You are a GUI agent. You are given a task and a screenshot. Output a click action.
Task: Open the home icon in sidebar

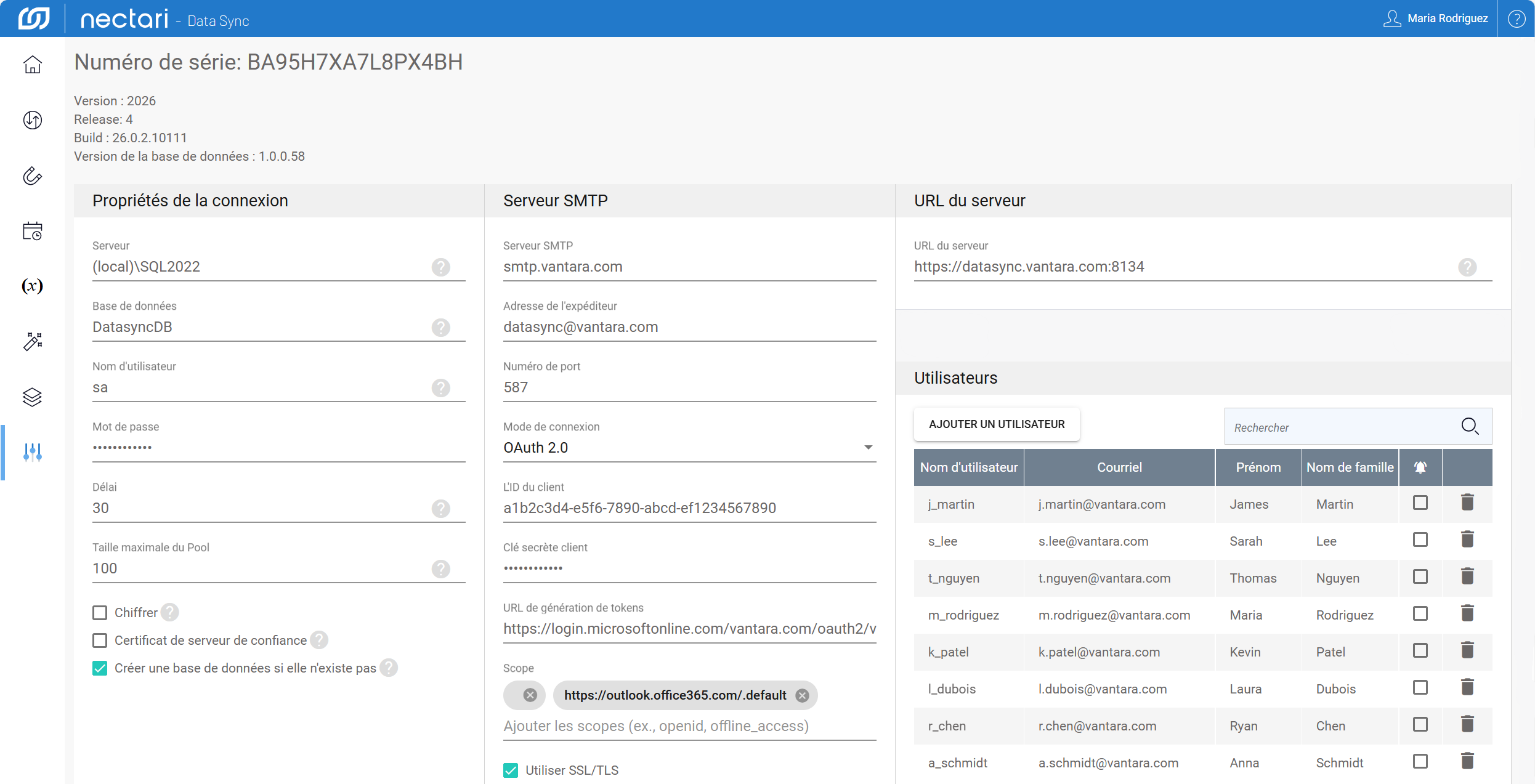point(33,65)
